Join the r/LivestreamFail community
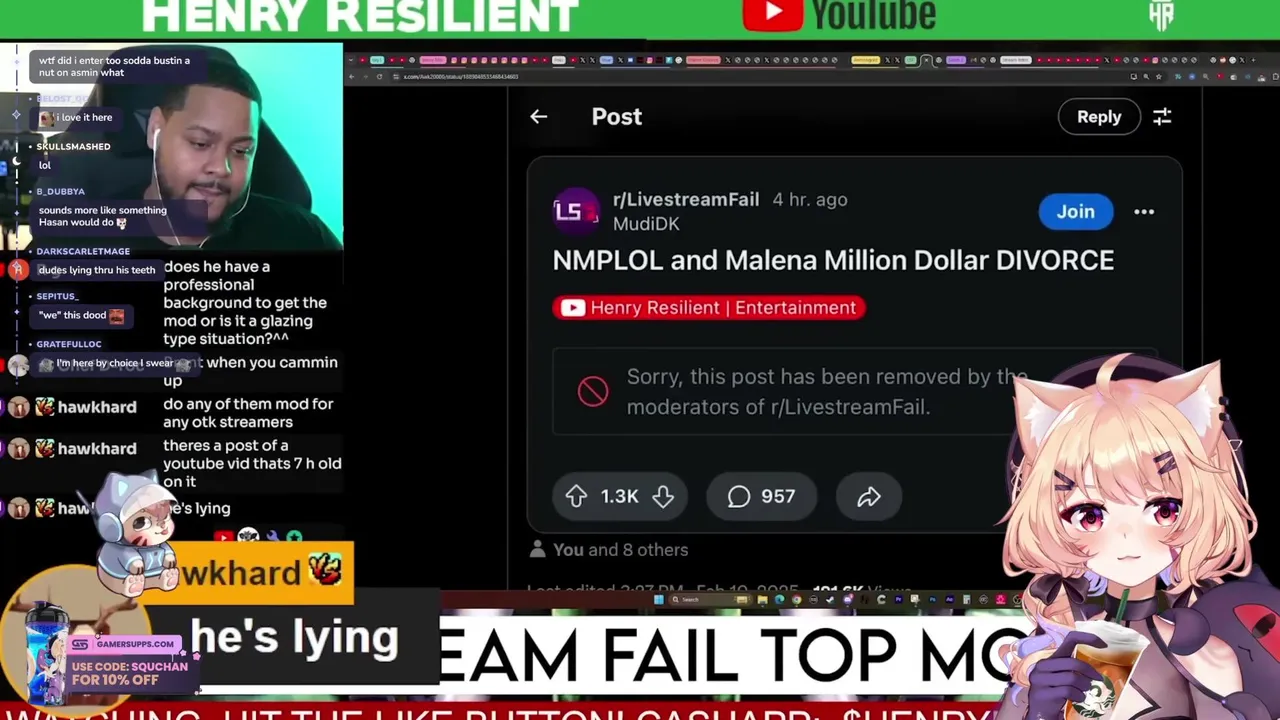The height and width of the screenshot is (720, 1280). tap(1076, 211)
